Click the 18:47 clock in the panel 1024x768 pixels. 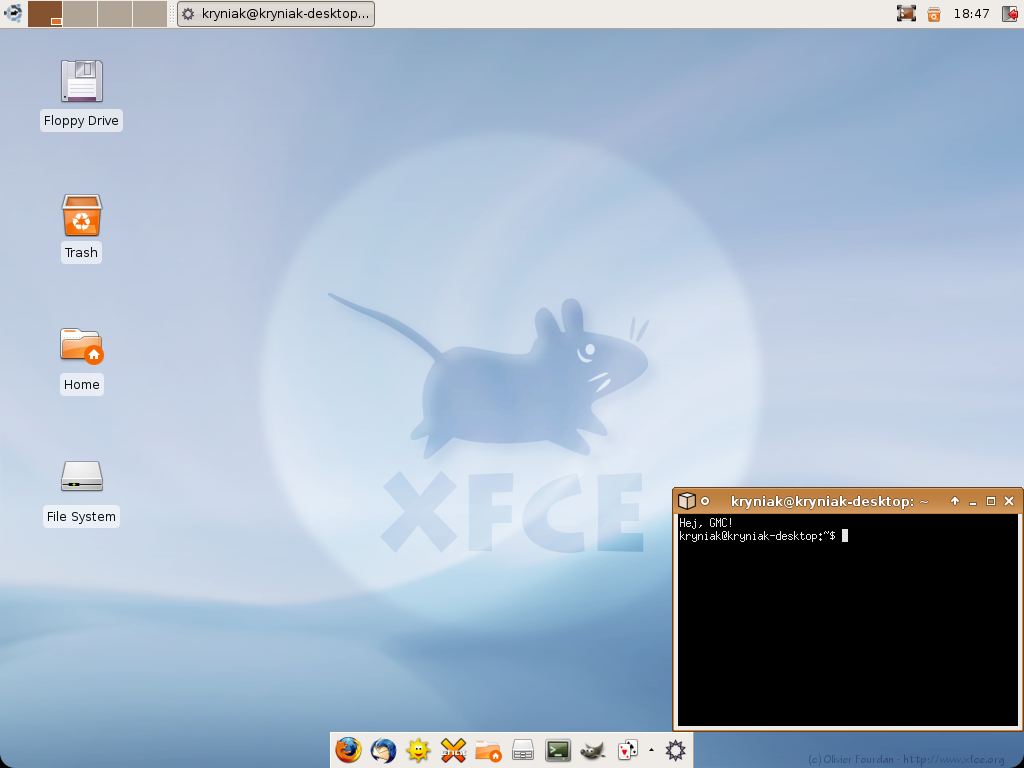pyautogui.click(x=971, y=14)
